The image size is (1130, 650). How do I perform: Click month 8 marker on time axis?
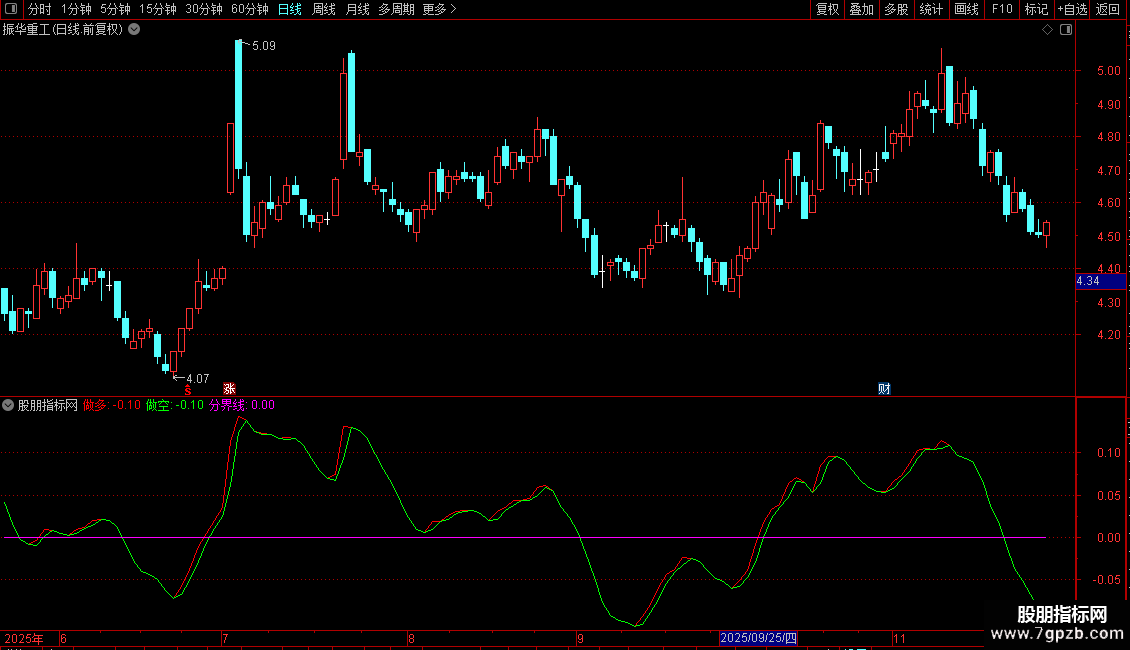(x=411, y=638)
